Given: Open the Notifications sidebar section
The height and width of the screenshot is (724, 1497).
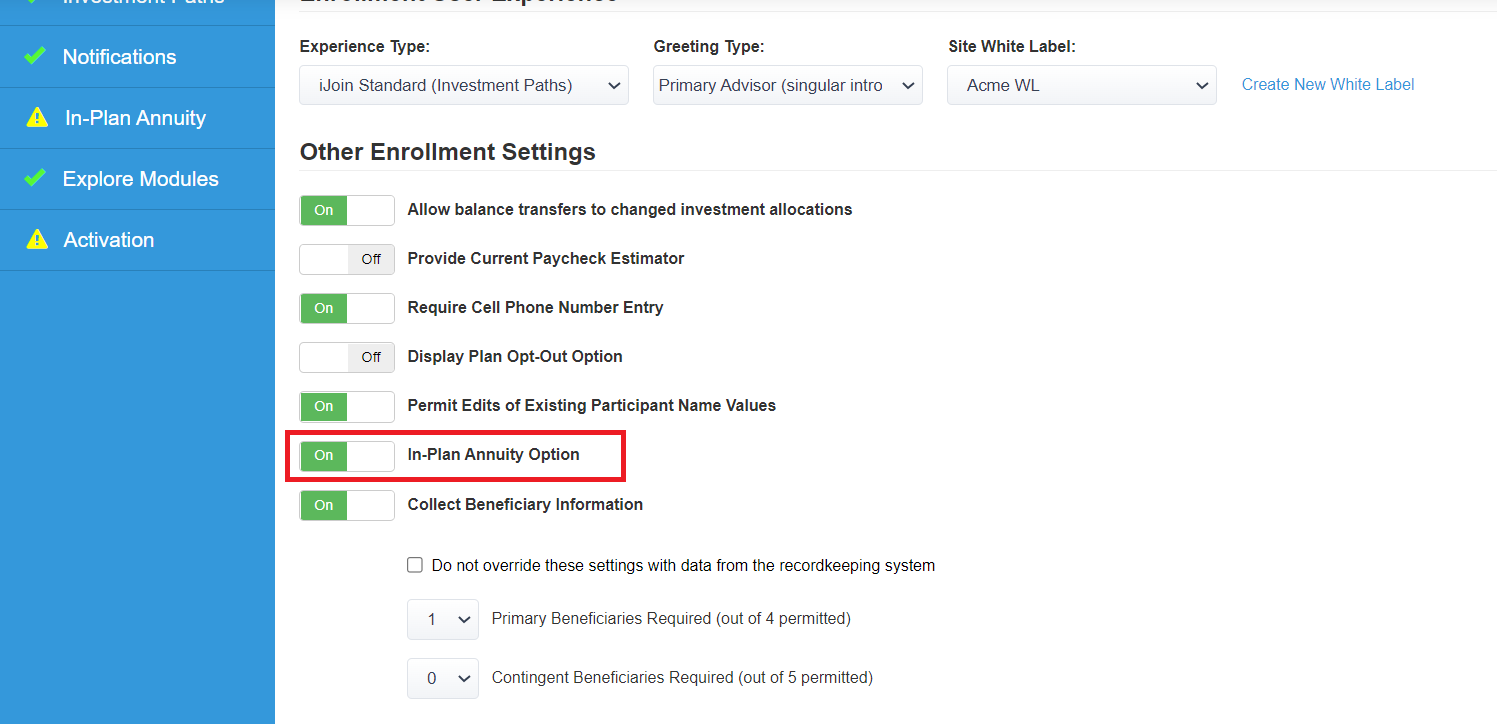Looking at the screenshot, I should tap(137, 57).
